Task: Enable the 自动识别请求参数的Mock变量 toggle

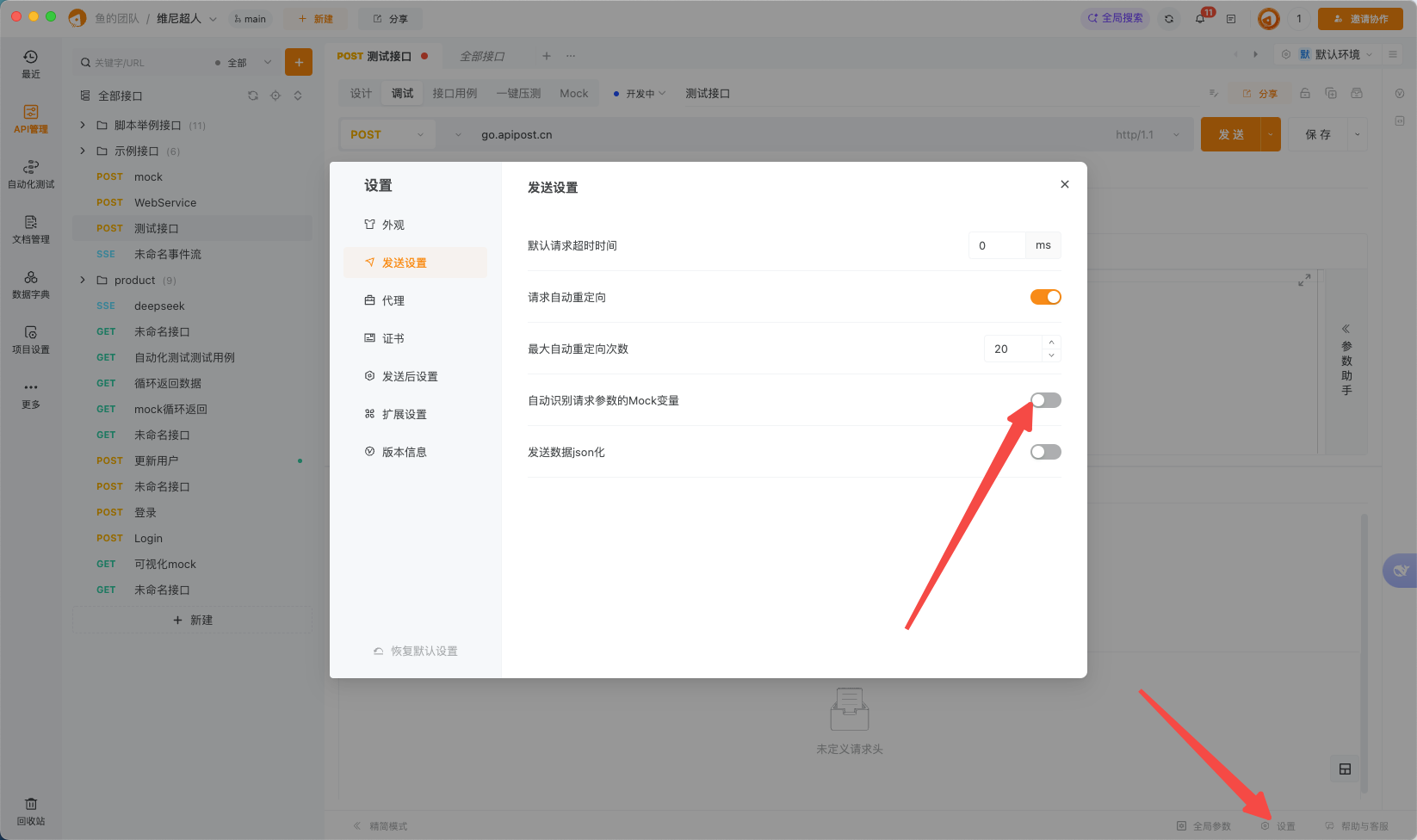Action: (1045, 399)
